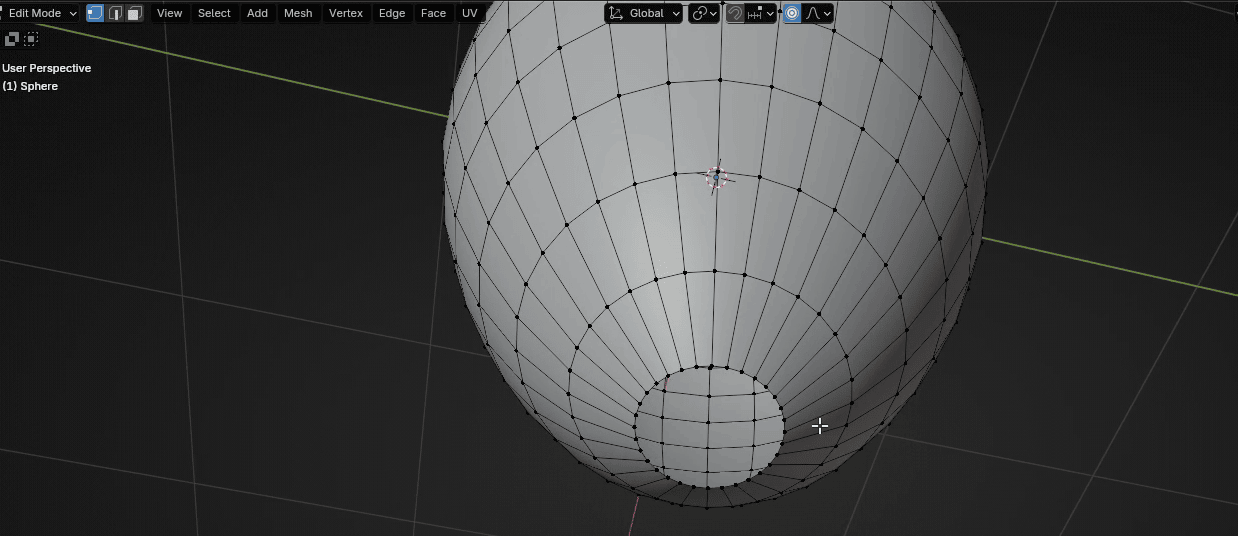
Task: Open the proportional editing falloff dropdown
Action: tap(819, 13)
